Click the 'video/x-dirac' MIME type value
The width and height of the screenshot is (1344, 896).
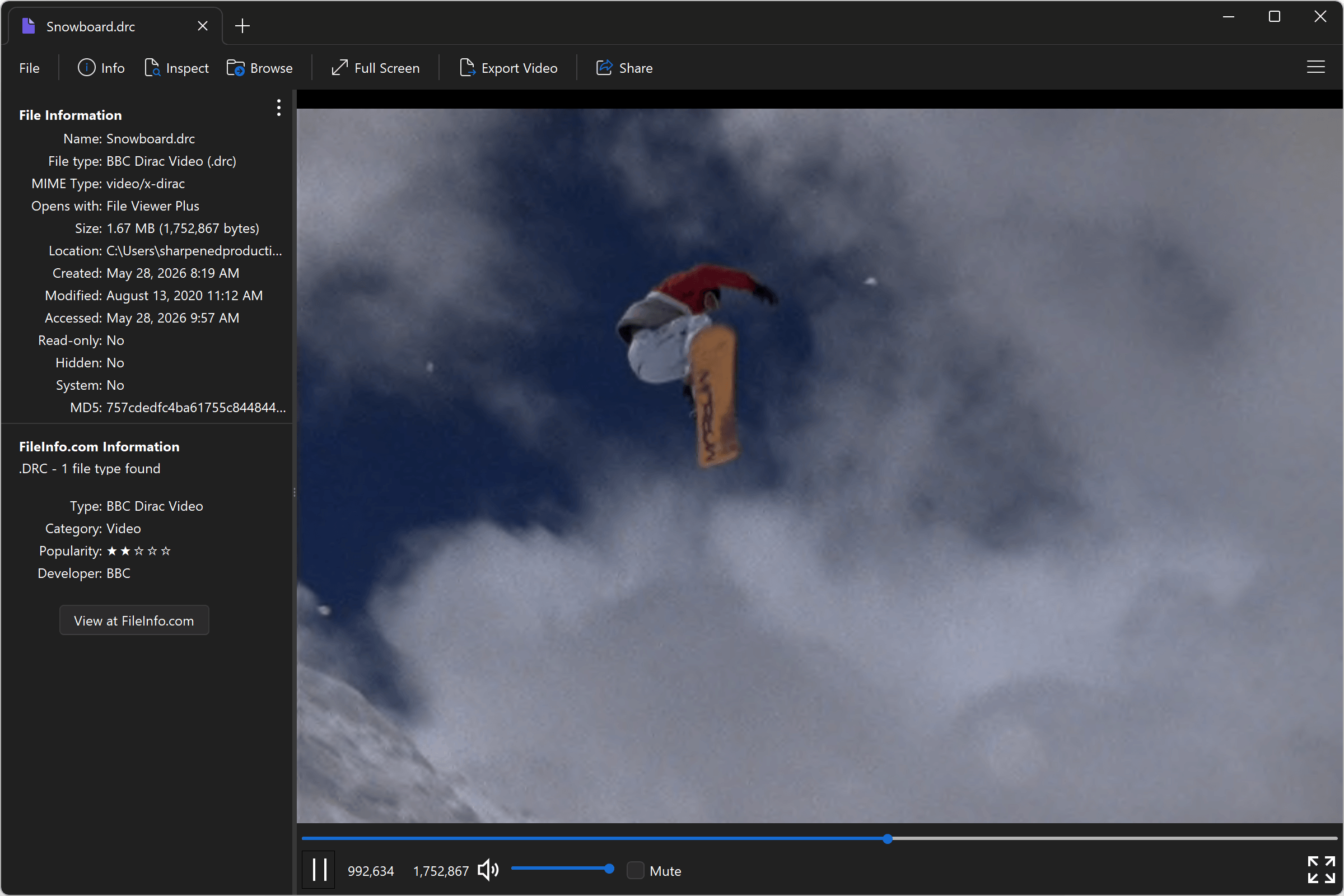point(145,184)
